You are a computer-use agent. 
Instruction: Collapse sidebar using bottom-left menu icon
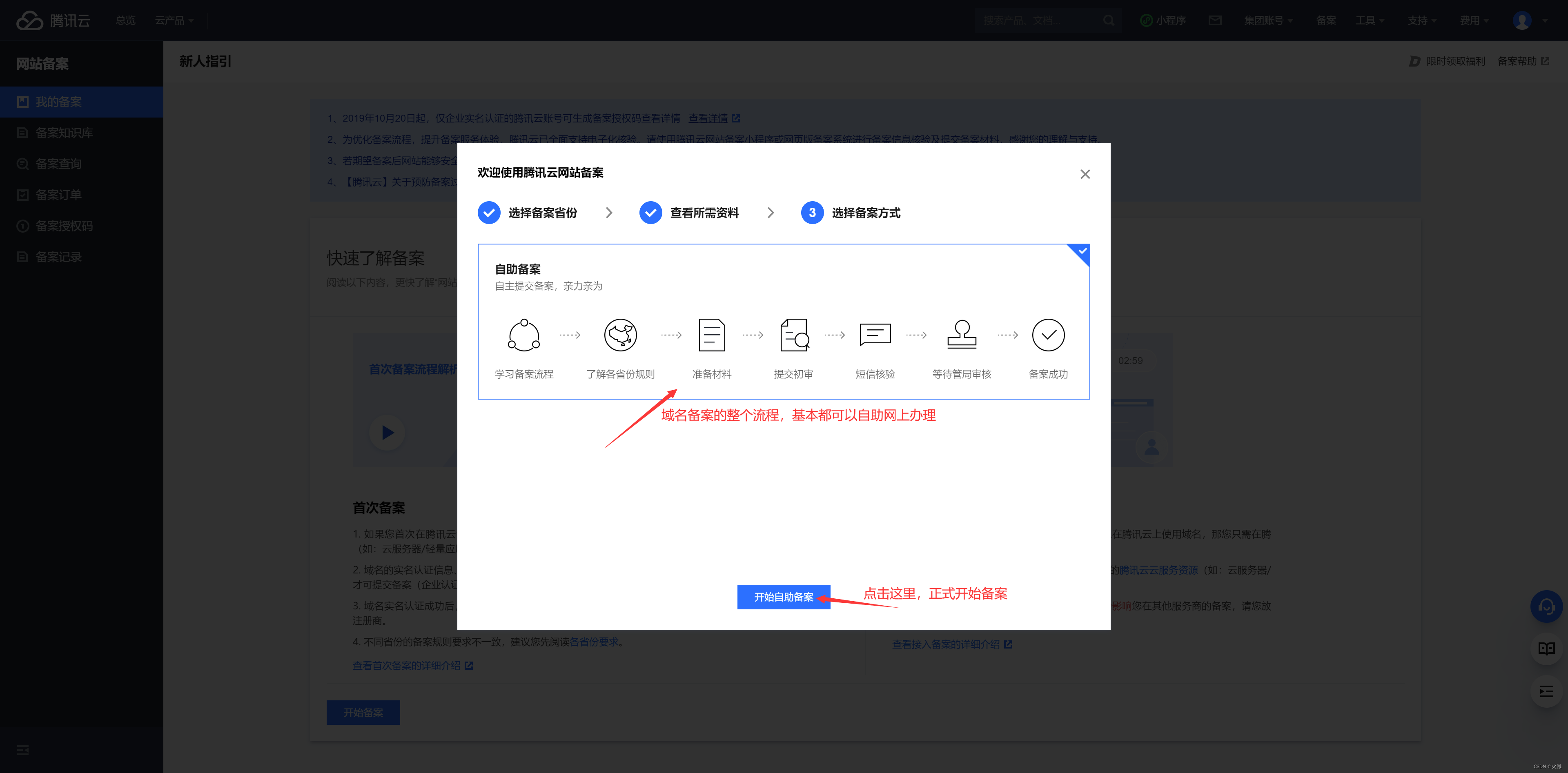coord(22,750)
